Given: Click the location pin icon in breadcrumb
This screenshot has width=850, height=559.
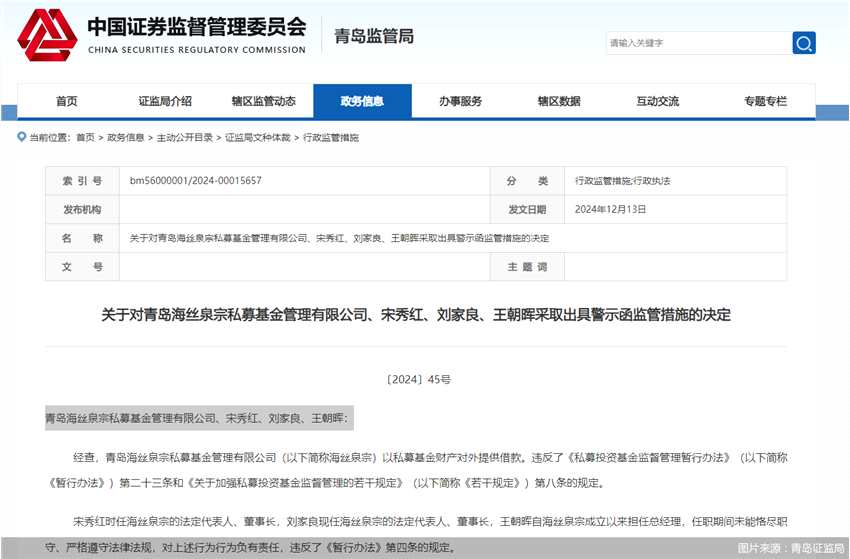Looking at the screenshot, I should [x=22, y=137].
